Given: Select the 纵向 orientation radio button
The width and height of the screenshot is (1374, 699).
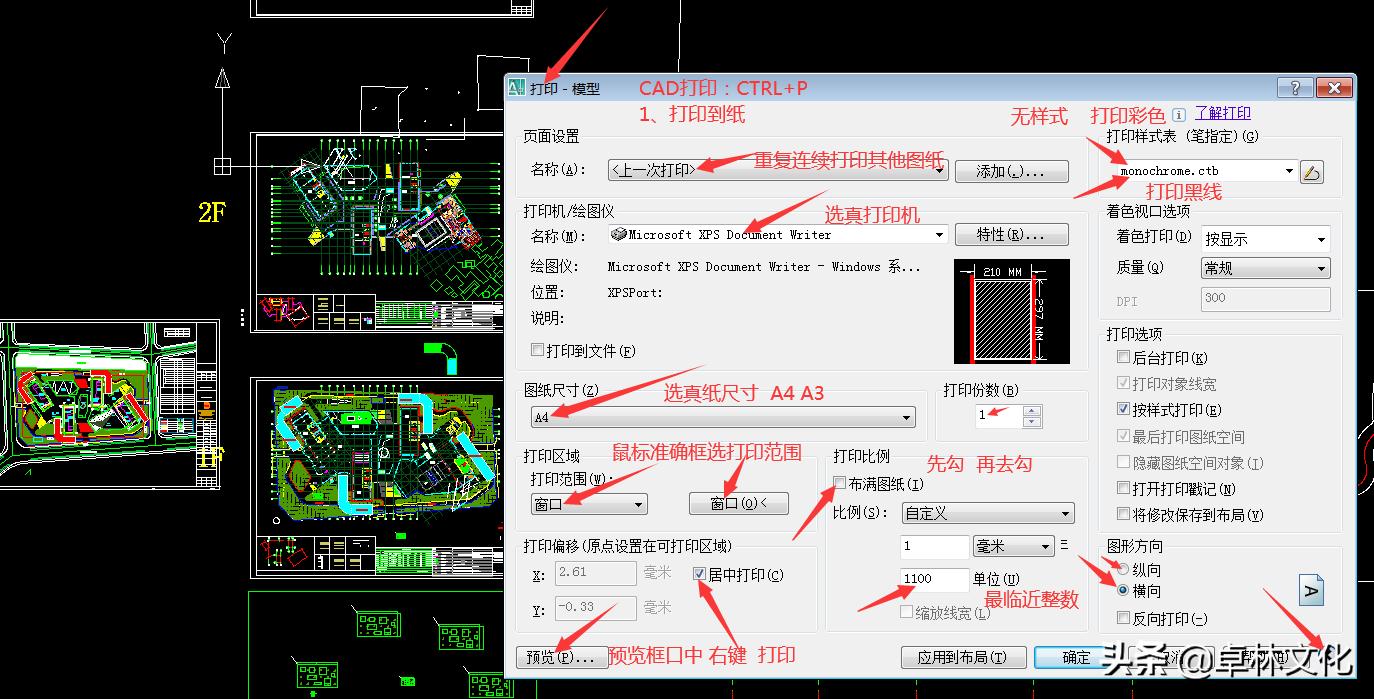Looking at the screenshot, I should click(x=1122, y=567).
